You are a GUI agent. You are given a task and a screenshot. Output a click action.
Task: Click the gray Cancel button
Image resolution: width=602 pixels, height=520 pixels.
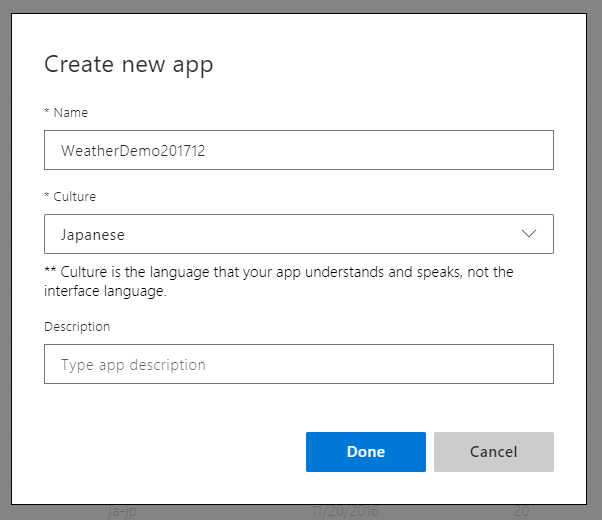pyautogui.click(x=493, y=452)
